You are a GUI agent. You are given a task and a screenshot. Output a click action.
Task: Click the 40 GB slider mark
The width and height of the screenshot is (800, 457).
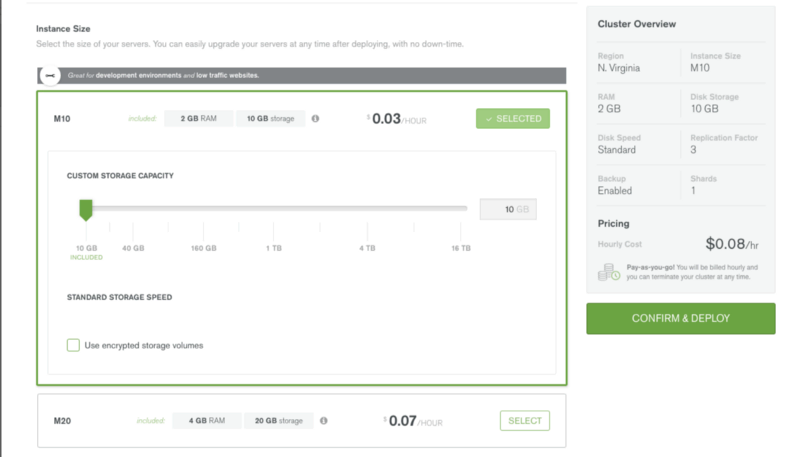click(133, 248)
